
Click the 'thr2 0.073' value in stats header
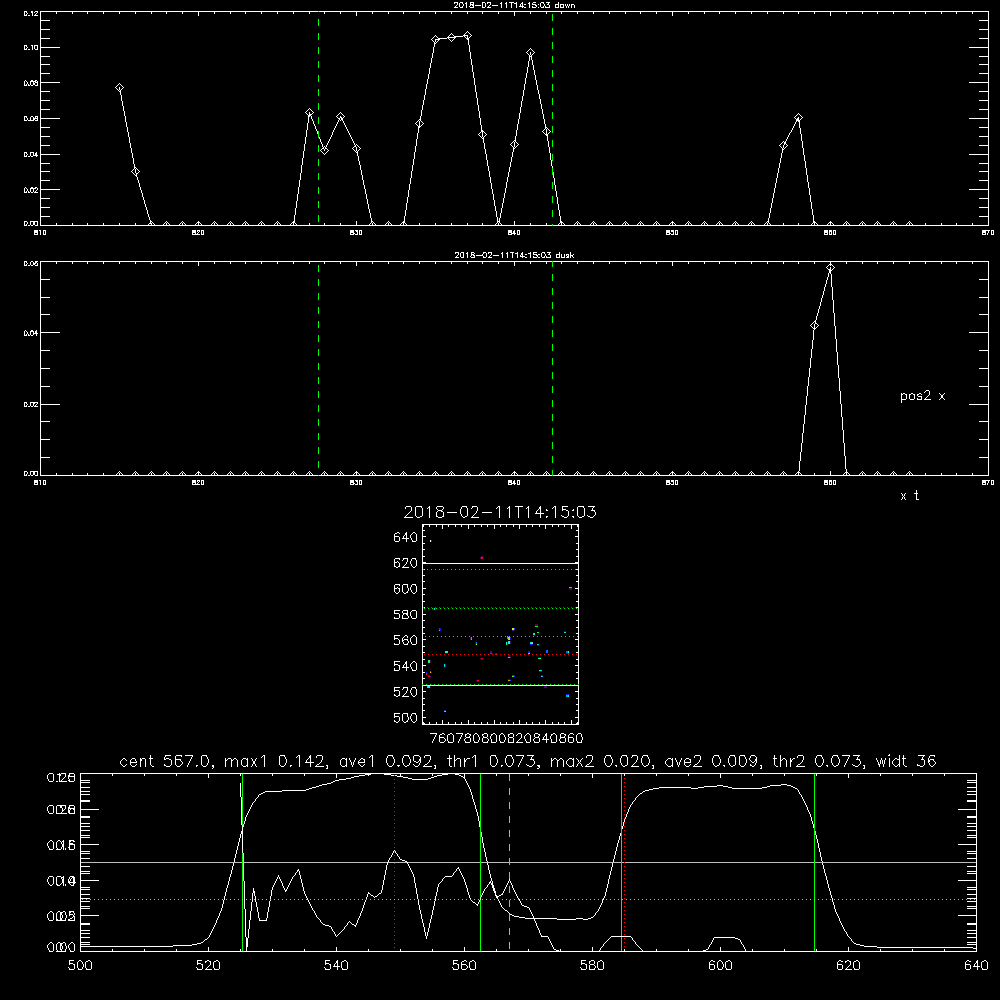click(817, 761)
